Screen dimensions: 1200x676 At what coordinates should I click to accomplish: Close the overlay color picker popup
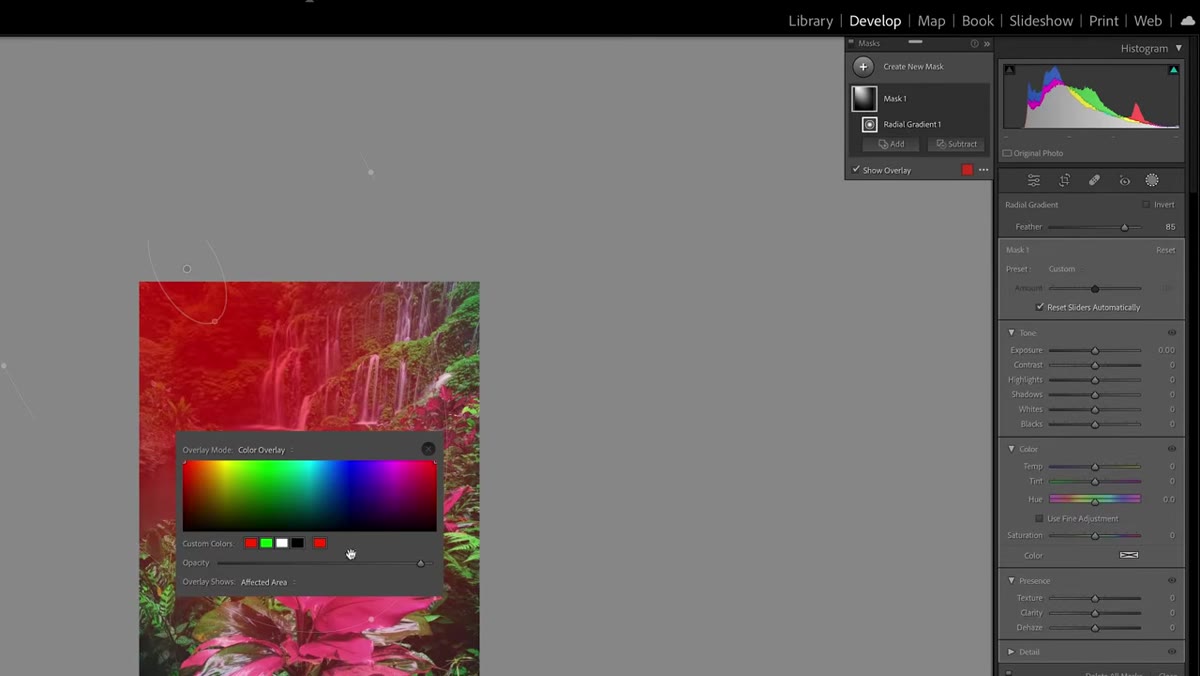click(x=428, y=449)
